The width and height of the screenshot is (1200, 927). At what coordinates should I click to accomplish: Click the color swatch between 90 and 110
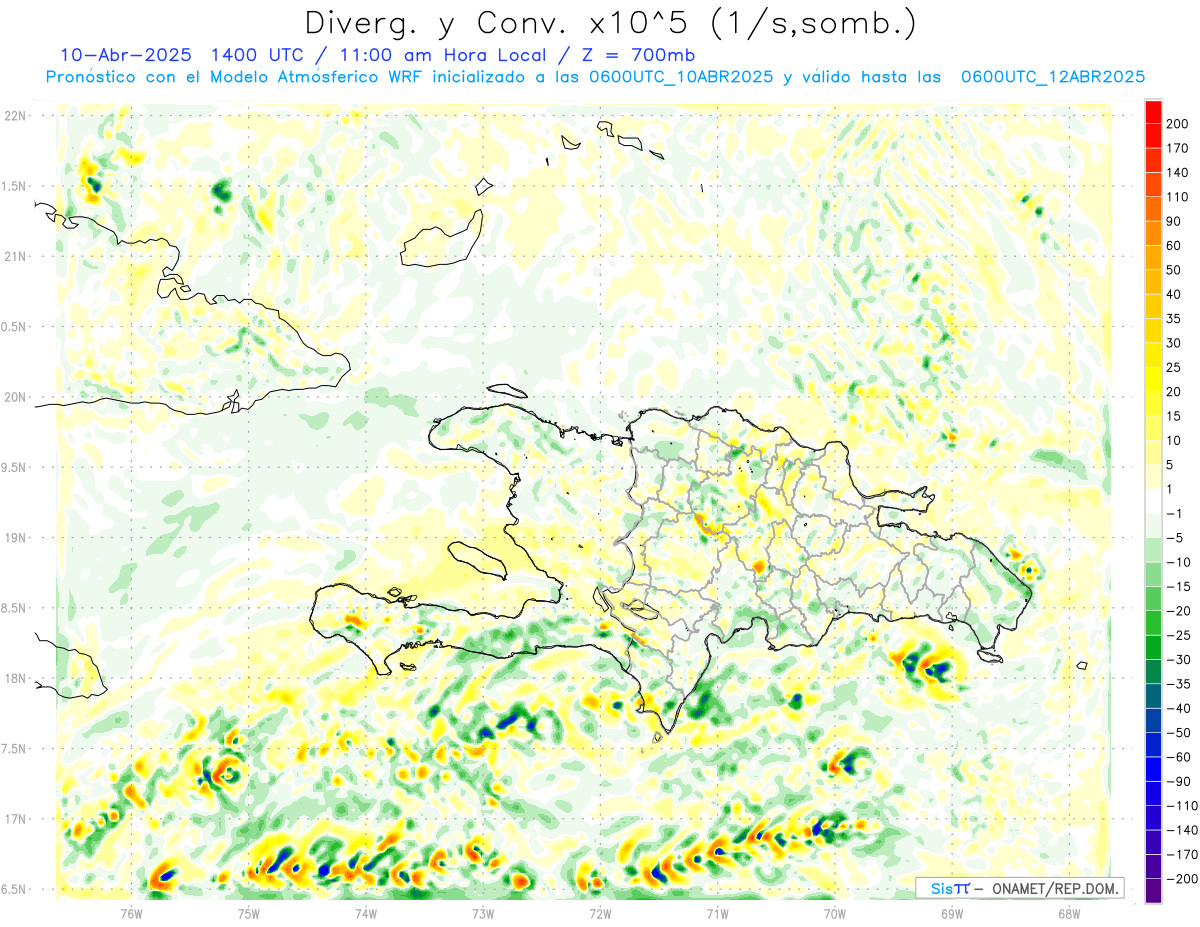pos(1153,209)
